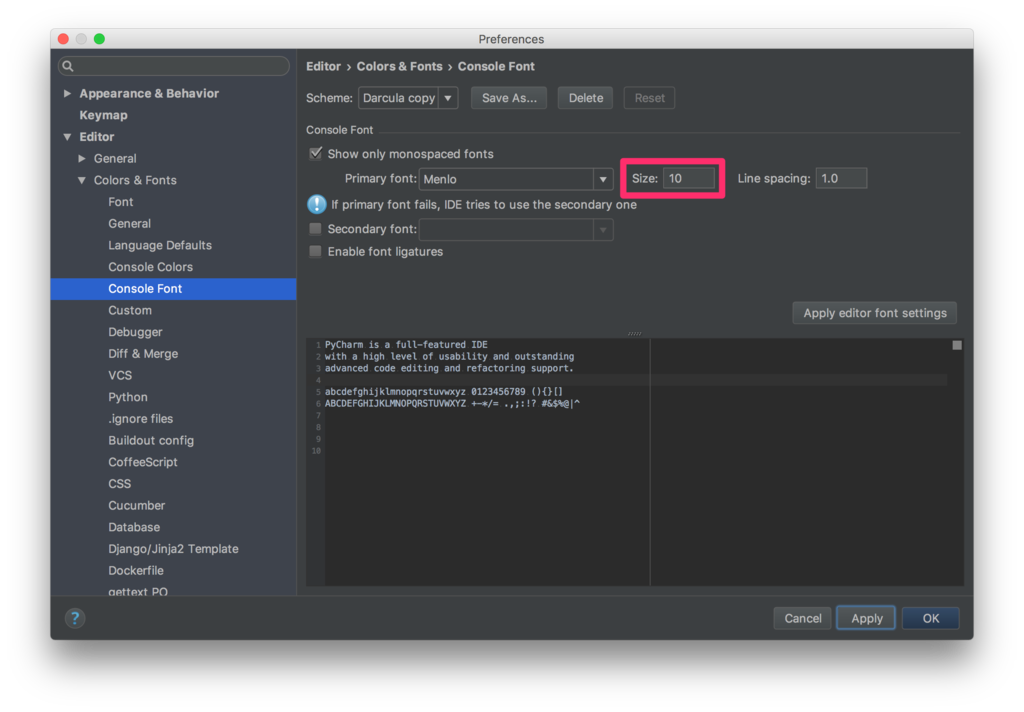This screenshot has width=1024, height=712.
Task: Select Python in the sidebar
Action: 128,397
